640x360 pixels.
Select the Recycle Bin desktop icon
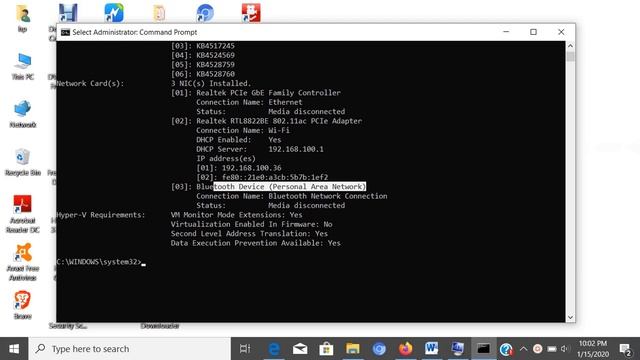[23, 162]
